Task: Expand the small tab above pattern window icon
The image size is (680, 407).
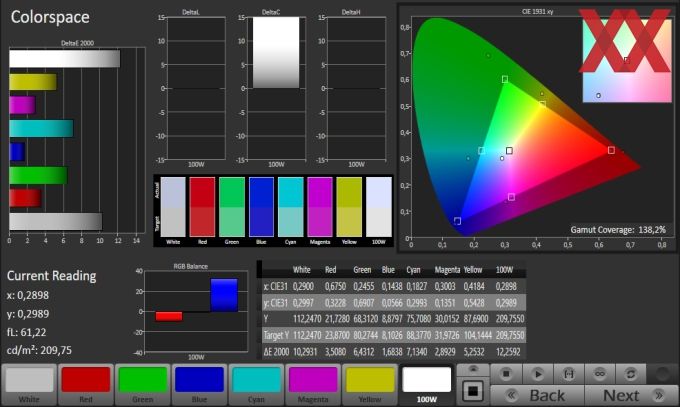Action: tap(473, 370)
